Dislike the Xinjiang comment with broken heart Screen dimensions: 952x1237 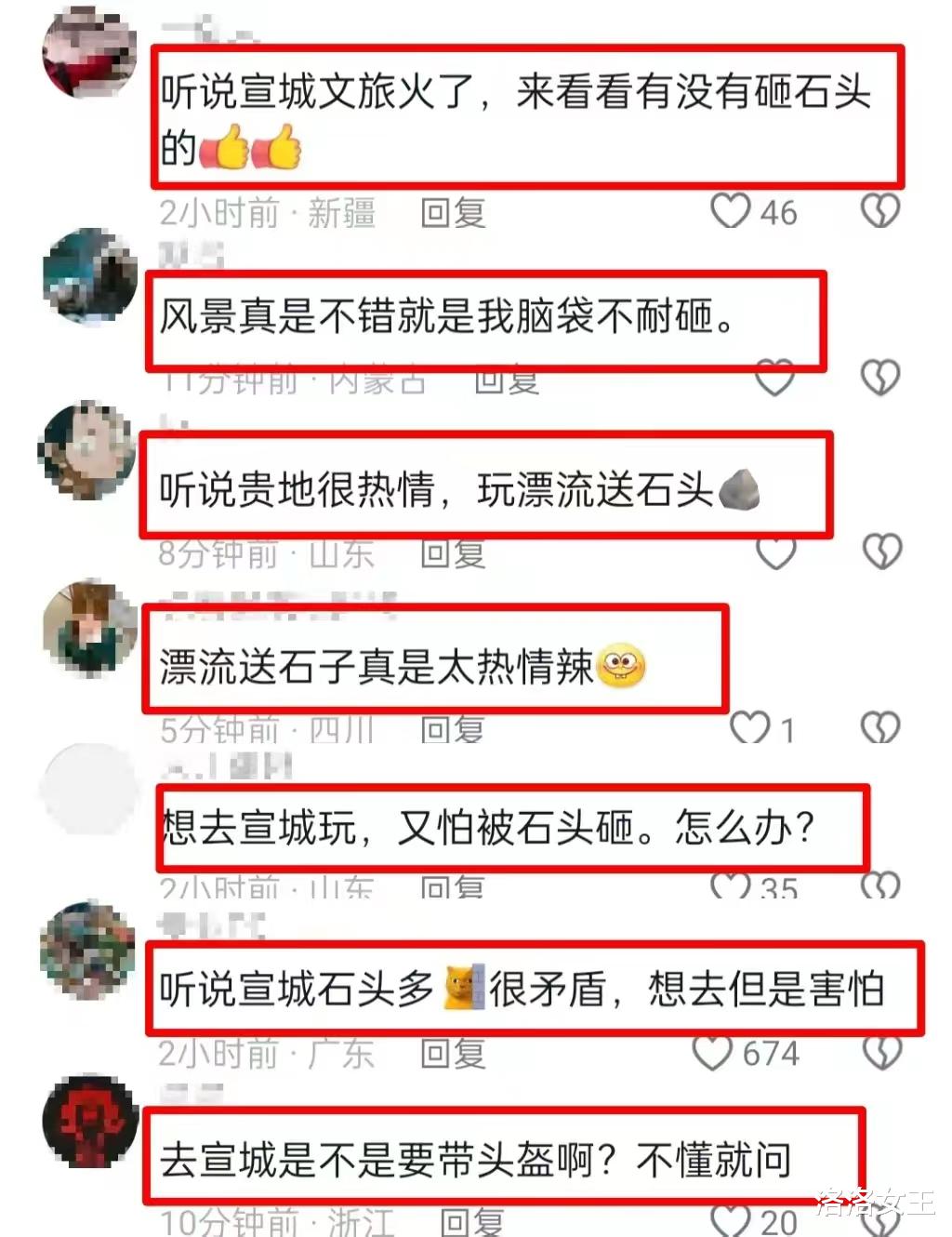879,210
